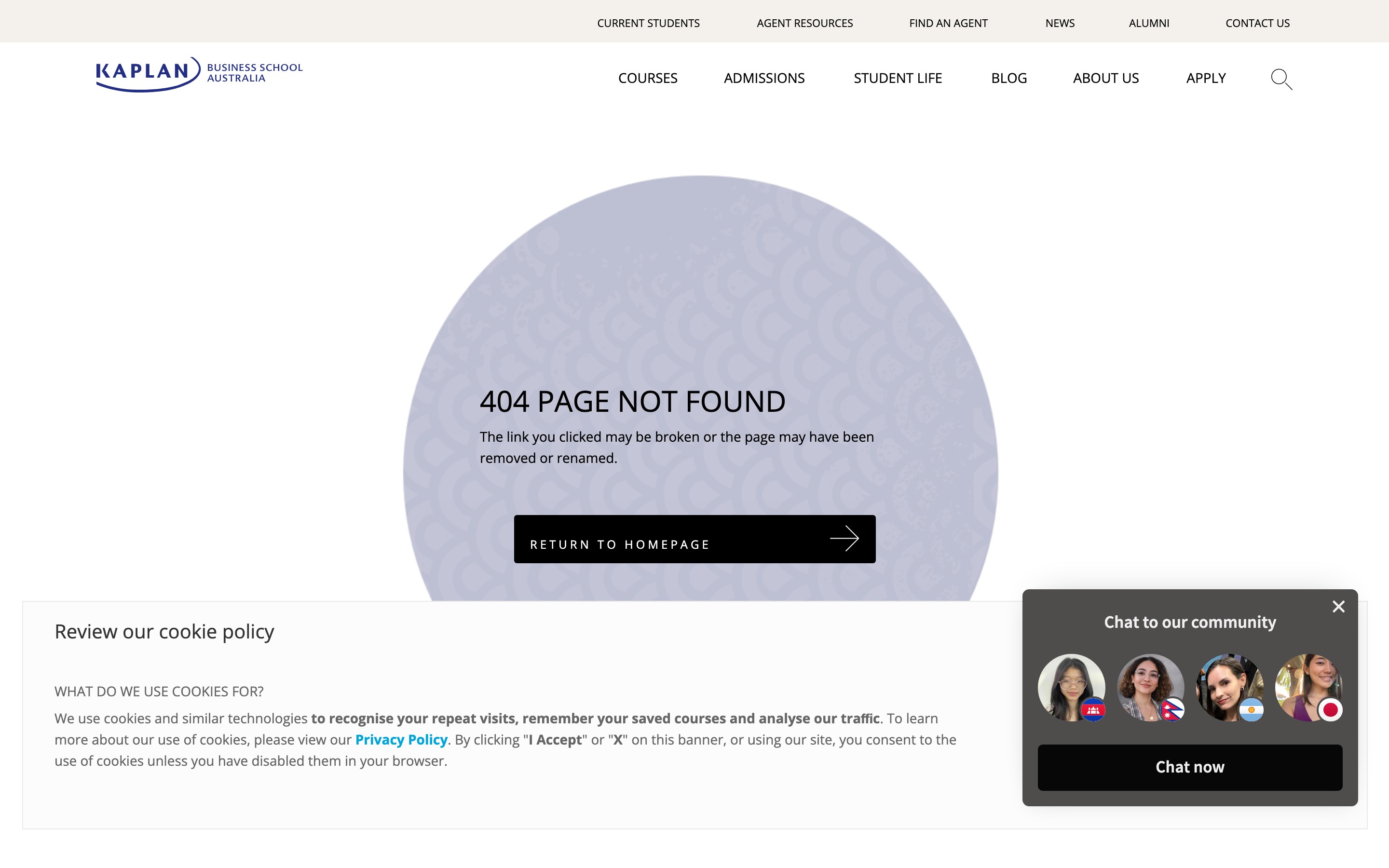1389x868 pixels.
Task: Click the Chat to our community title
Action: point(1190,622)
